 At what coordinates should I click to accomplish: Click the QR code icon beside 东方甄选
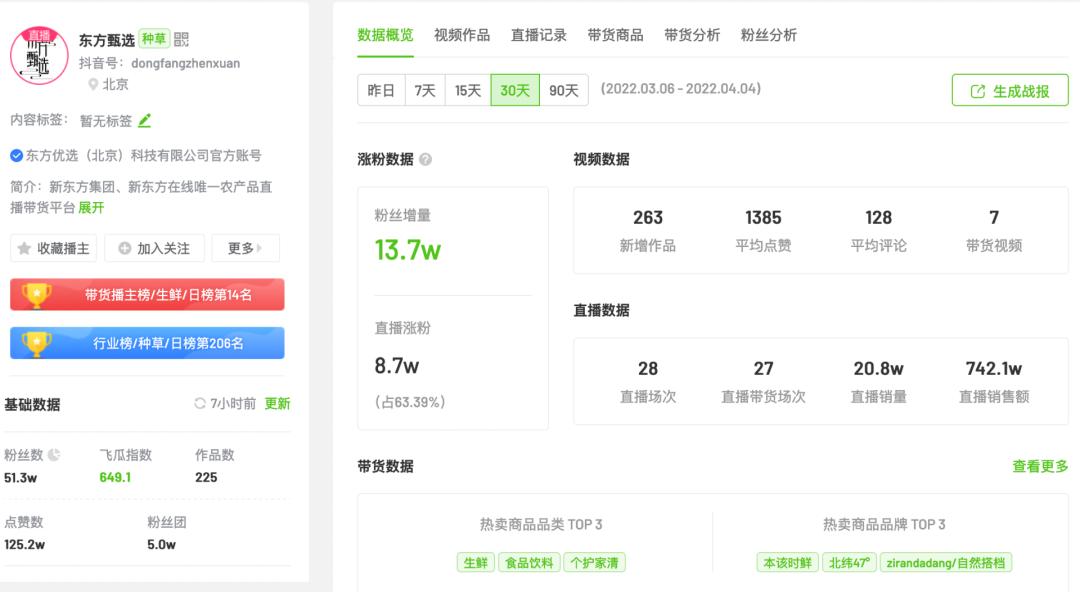coord(181,39)
